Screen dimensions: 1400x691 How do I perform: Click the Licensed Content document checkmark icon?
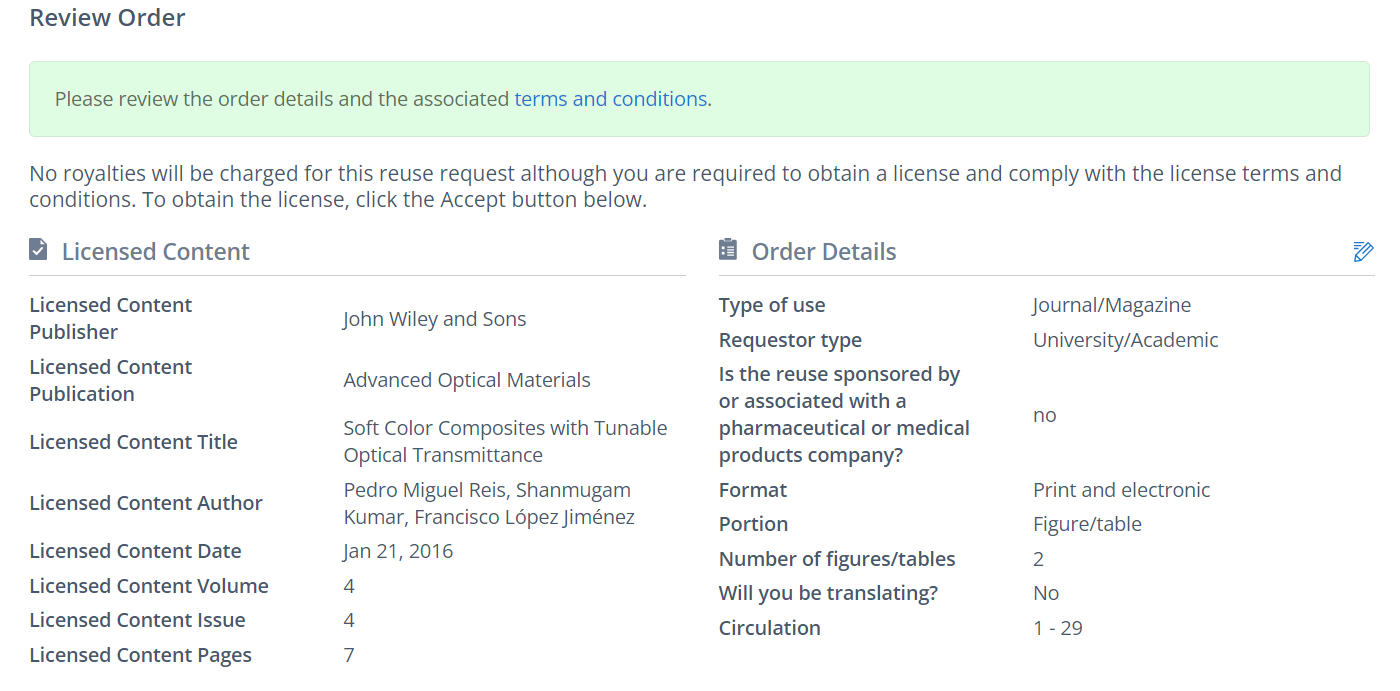pyautogui.click(x=38, y=250)
